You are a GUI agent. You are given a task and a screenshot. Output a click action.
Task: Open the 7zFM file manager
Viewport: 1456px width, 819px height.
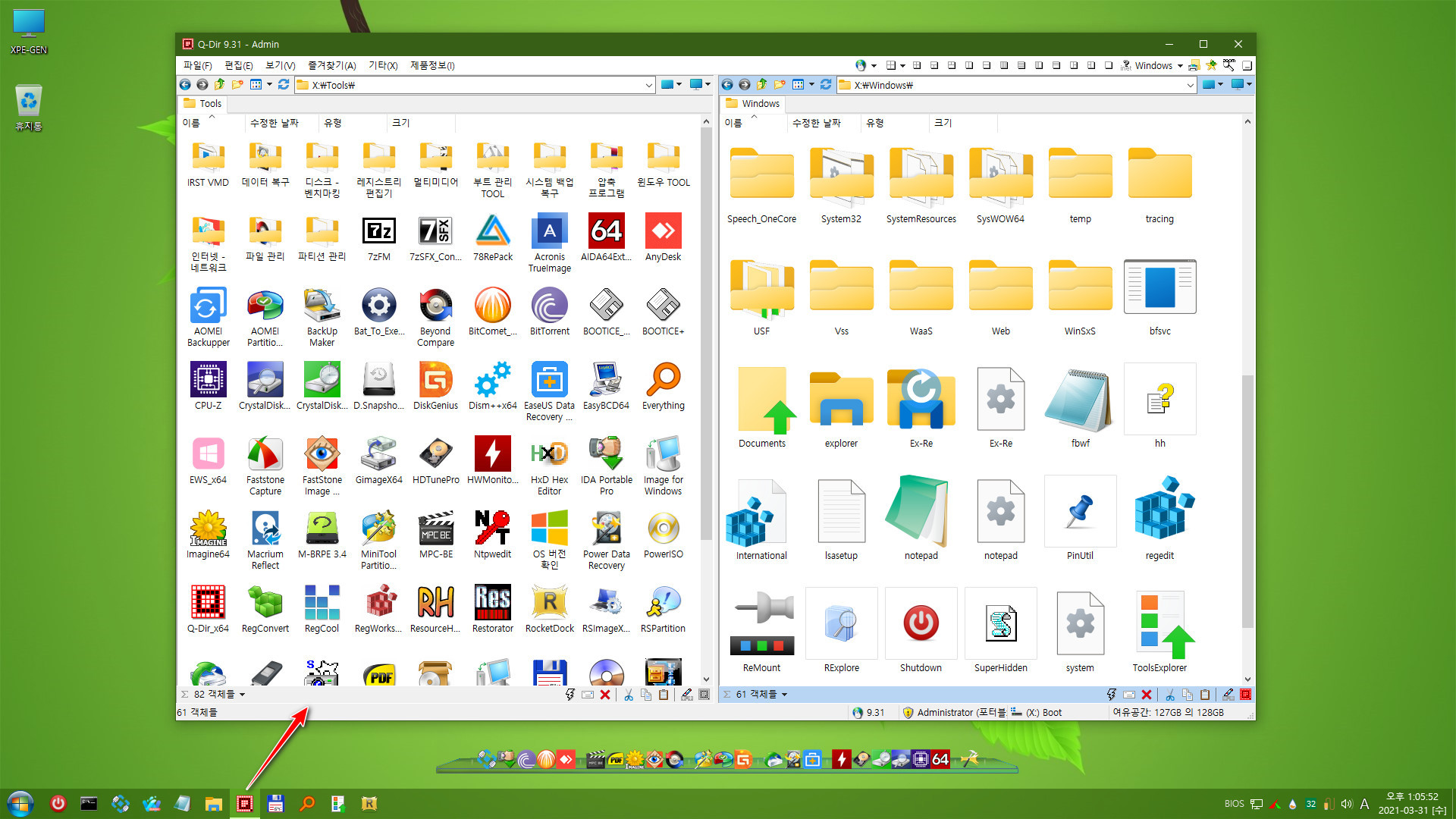(x=378, y=239)
